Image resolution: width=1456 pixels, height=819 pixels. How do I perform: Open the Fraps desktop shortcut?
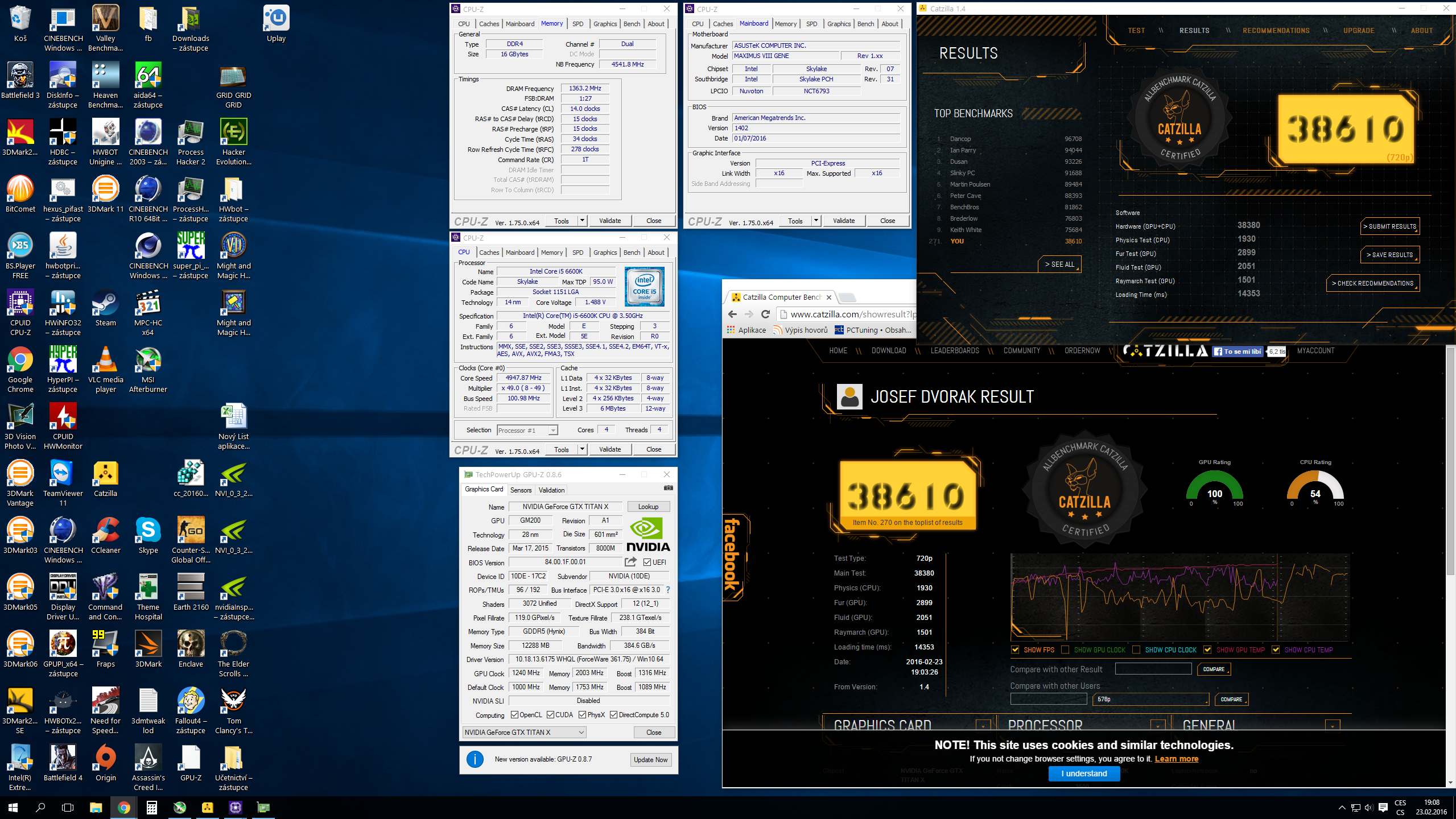pyautogui.click(x=105, y=650)
